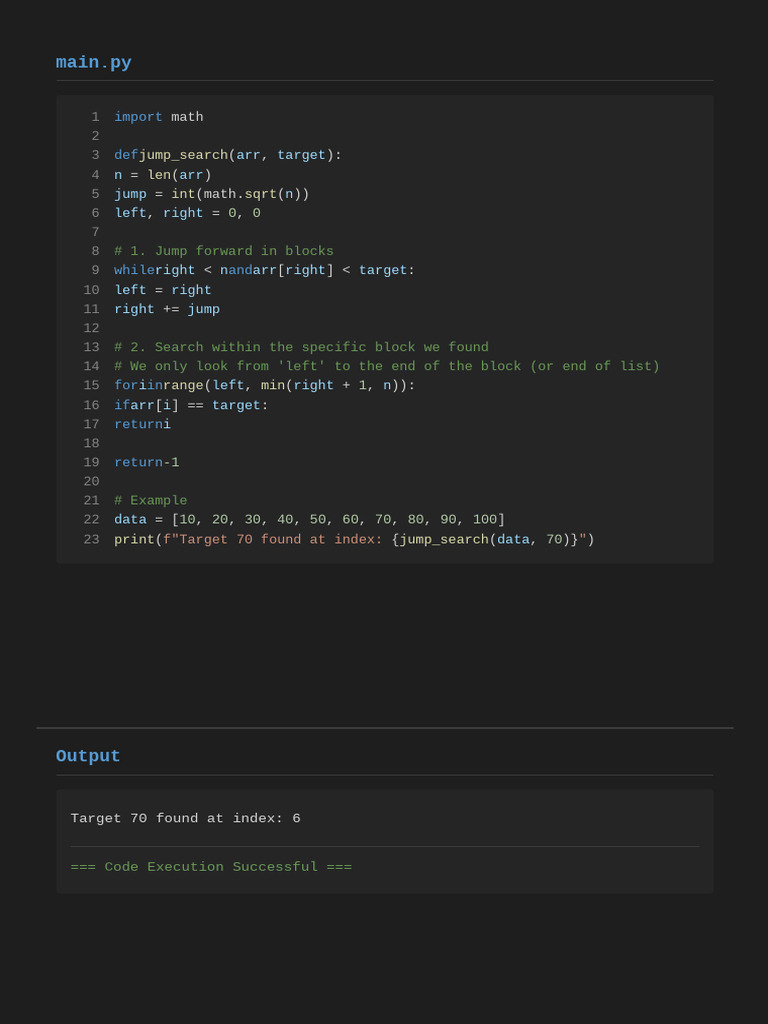Click the while loop condition line
768x1024 pixels.
(x=264, y=270)
